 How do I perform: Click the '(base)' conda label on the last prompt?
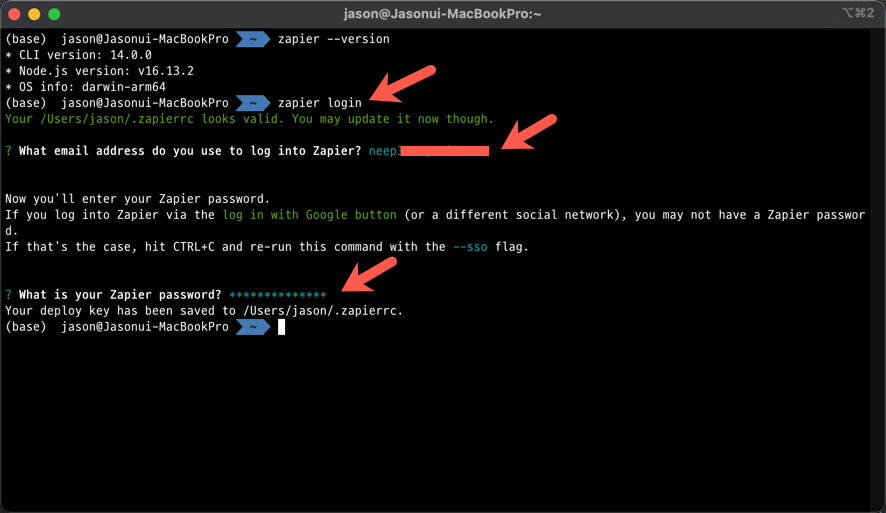(25, 327)
